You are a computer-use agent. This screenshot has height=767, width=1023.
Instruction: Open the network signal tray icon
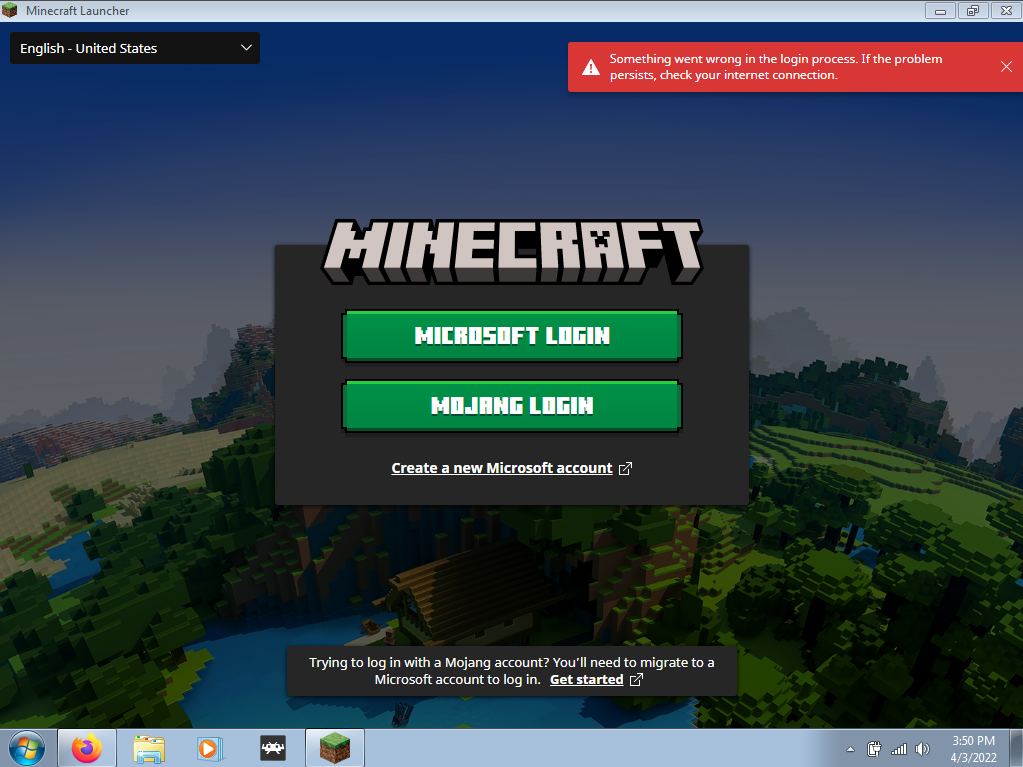(899, 749)
